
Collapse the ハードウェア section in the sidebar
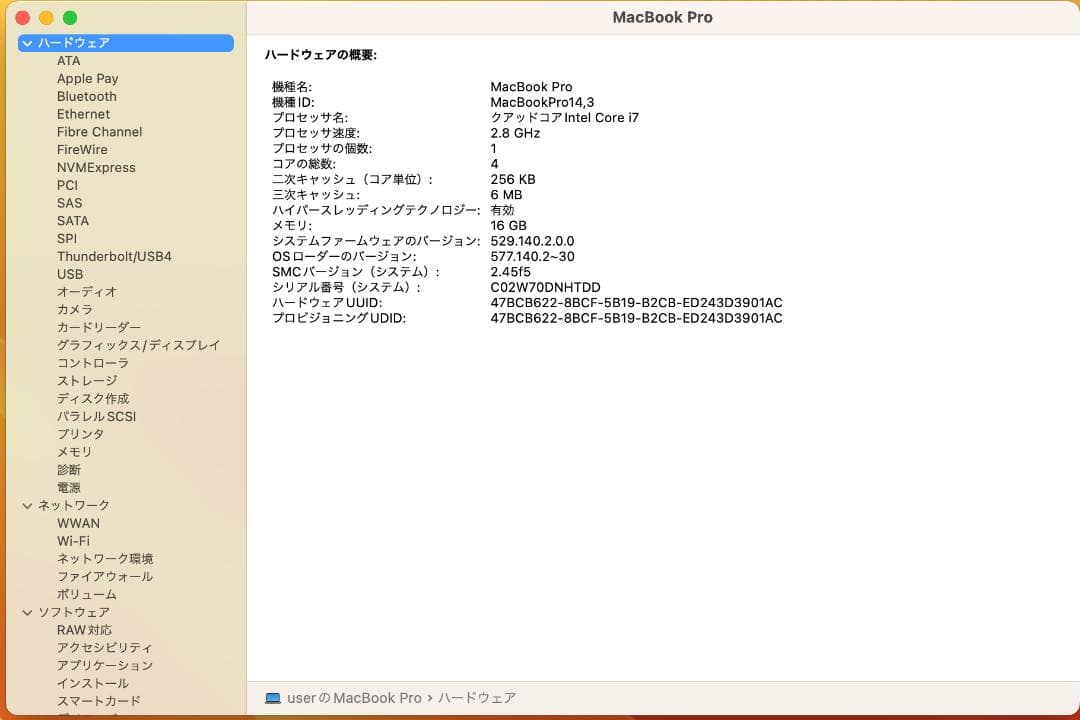(25, 42)
